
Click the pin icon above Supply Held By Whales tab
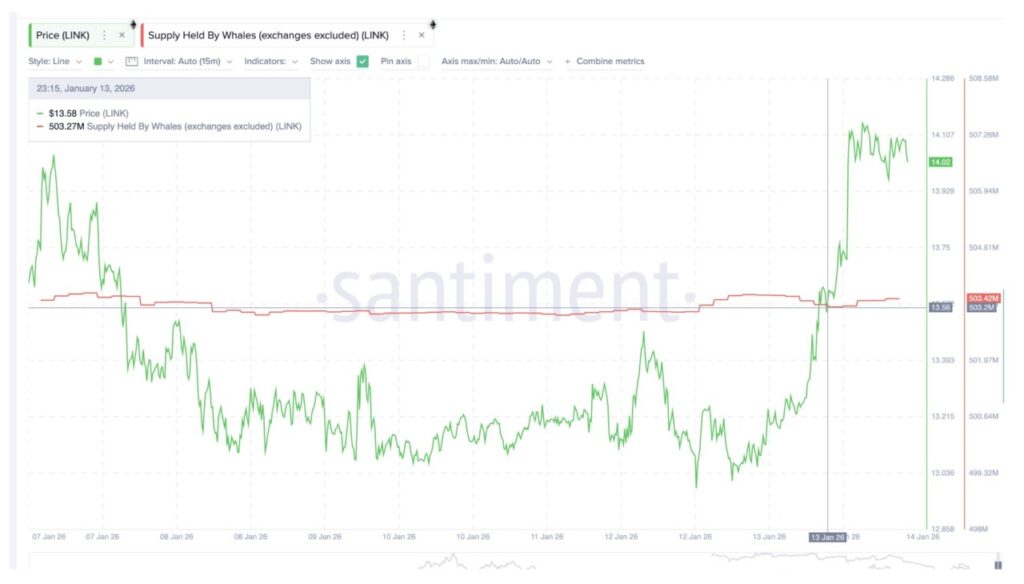coord(432,23)
